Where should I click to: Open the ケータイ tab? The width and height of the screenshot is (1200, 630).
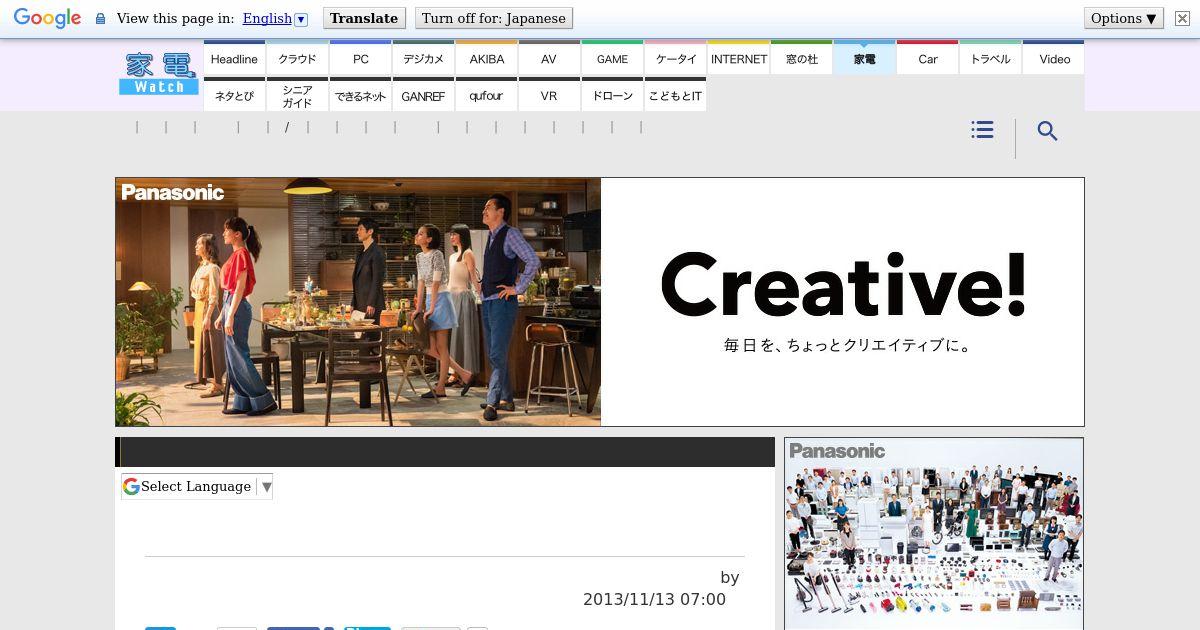pos(675,59)
